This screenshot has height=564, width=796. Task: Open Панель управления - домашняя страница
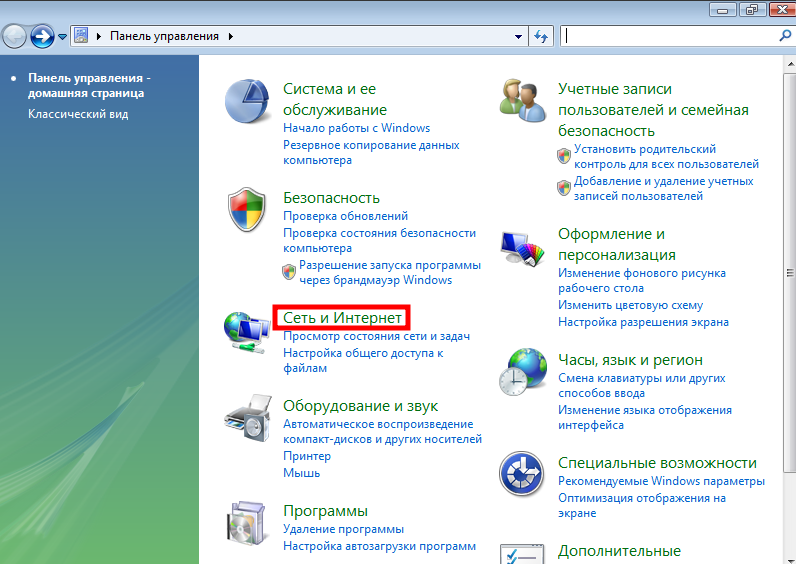click(89, 85)
